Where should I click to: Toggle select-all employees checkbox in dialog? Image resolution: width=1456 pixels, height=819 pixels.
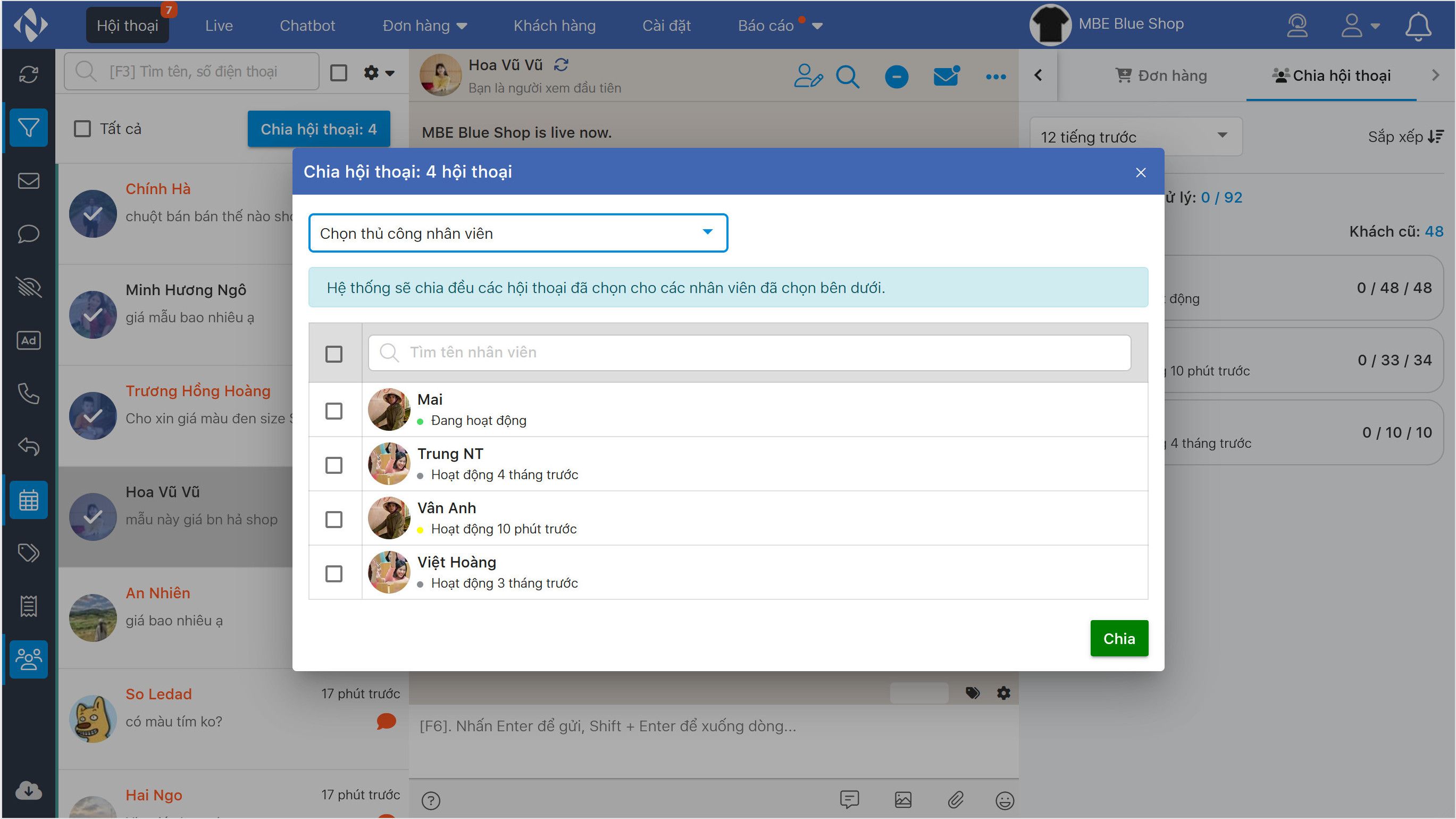tap(334, 354)
